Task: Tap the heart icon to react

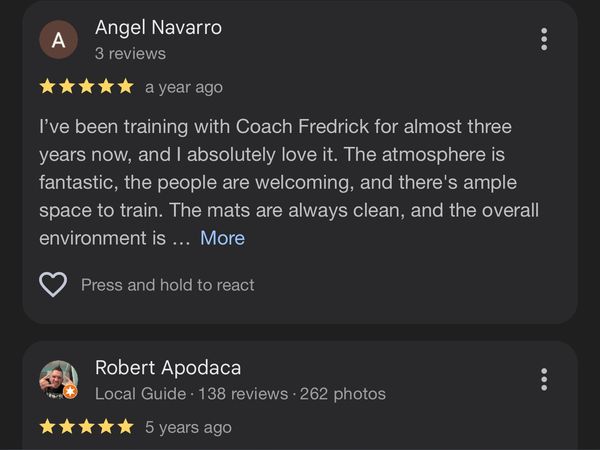Action: tap(52, 285)
